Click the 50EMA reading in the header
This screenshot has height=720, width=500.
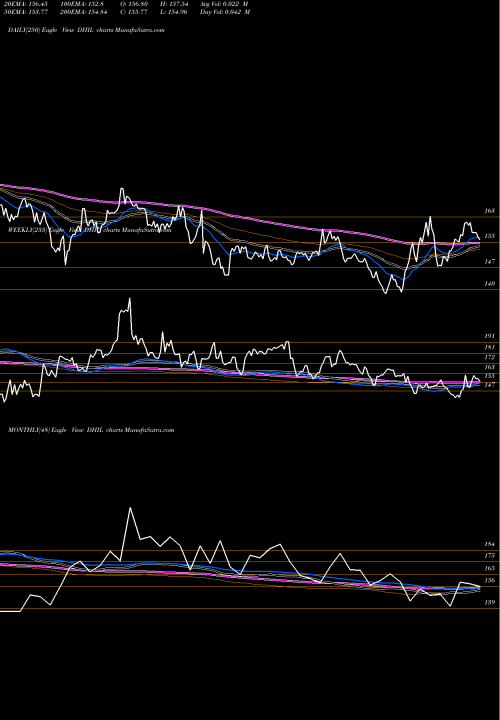26,12
